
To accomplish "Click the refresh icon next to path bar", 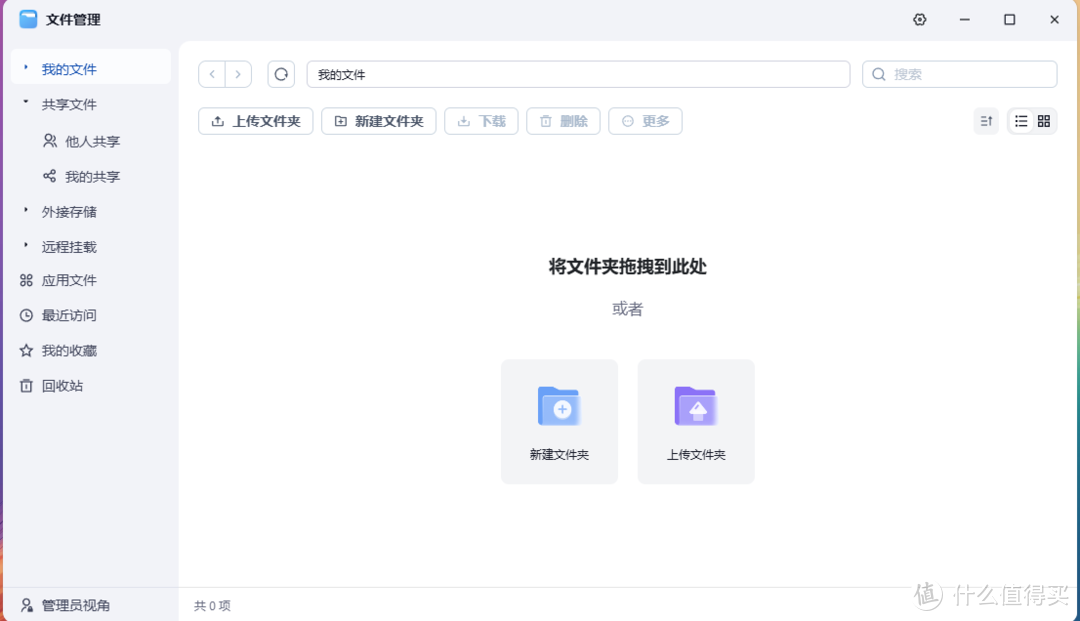I will point(280,74).
